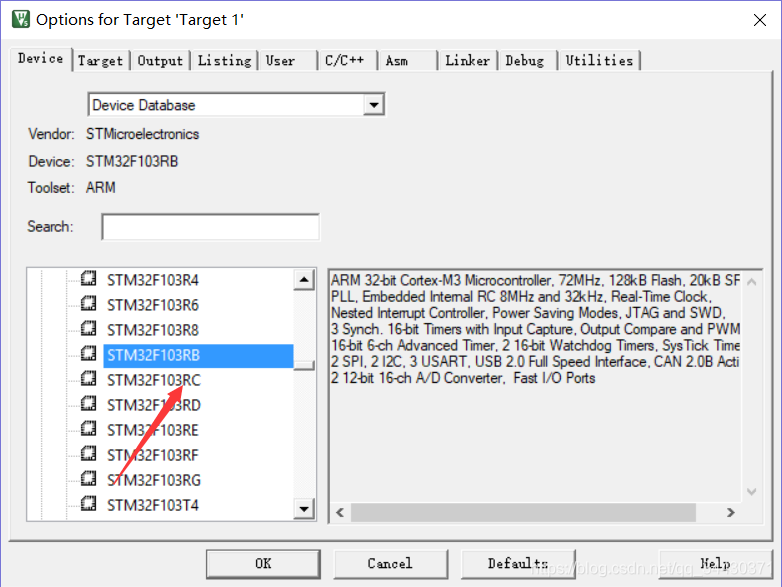This screenshot has height=587, width=782.
Task: Open the Listing tab
Action: 224,61
